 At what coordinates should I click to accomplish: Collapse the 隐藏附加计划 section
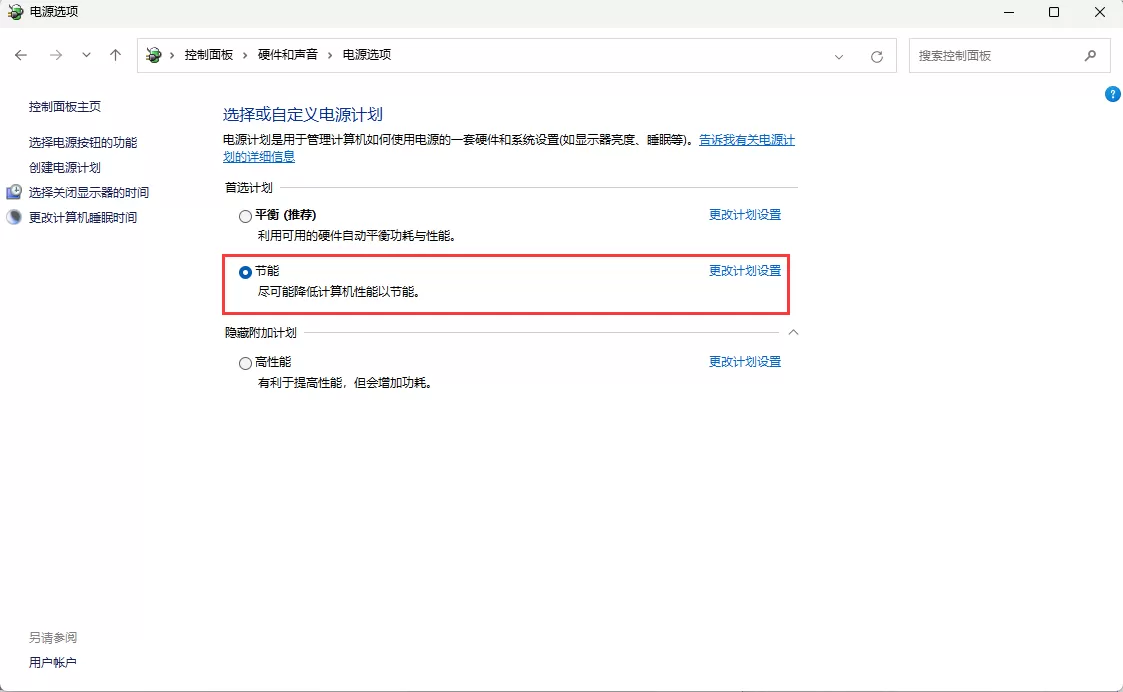(x=795, y=331)
